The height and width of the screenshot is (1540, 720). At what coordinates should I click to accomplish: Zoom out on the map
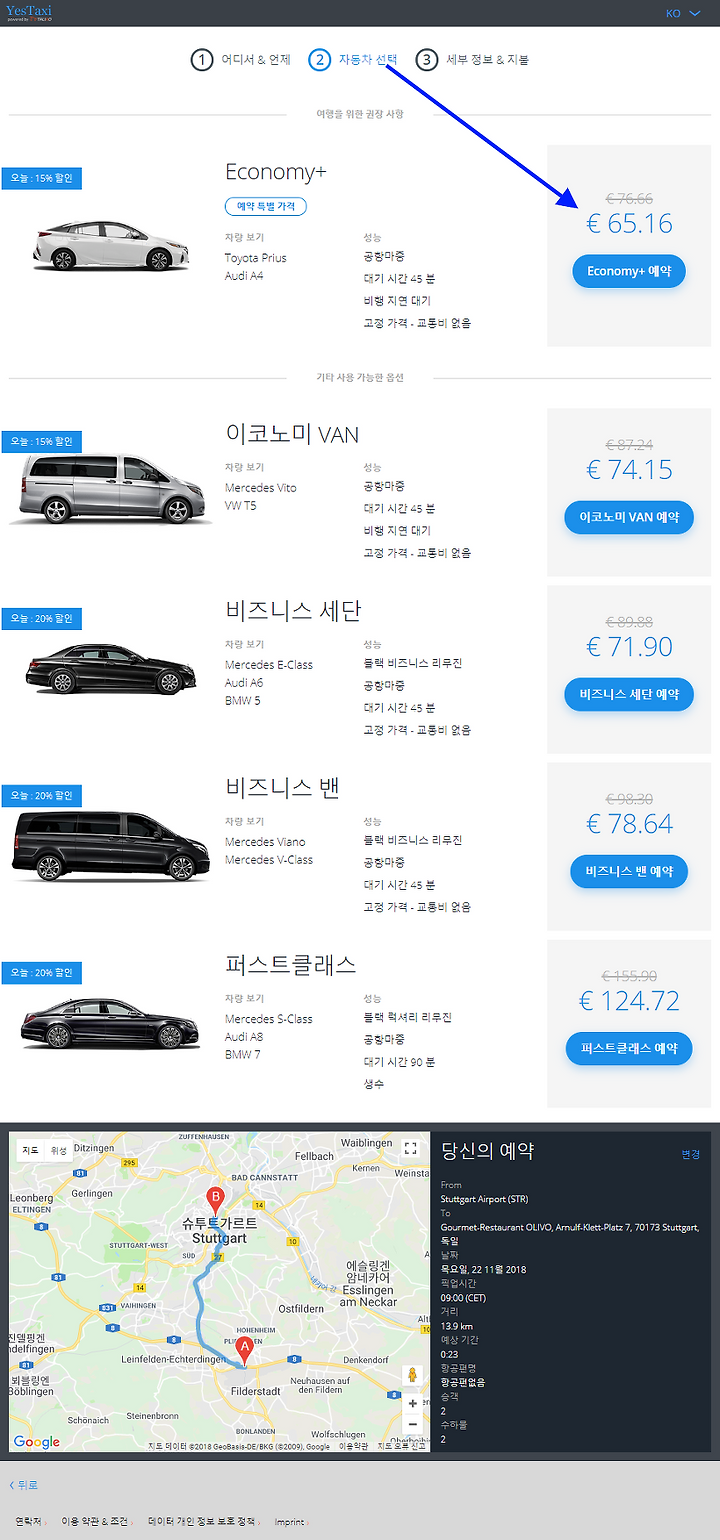pos(413,1425)
